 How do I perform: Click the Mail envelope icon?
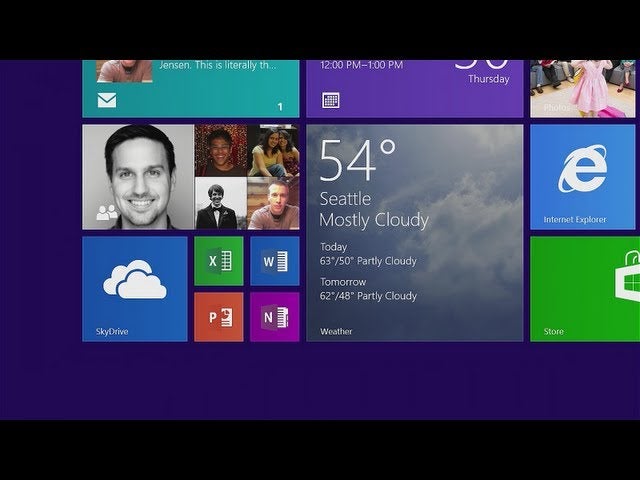(106, 100)
